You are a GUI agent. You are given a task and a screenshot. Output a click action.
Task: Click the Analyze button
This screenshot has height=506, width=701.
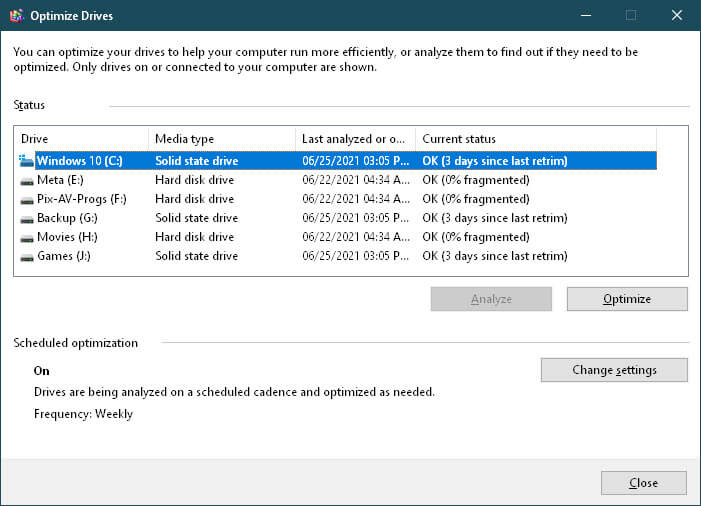point(491,299)
